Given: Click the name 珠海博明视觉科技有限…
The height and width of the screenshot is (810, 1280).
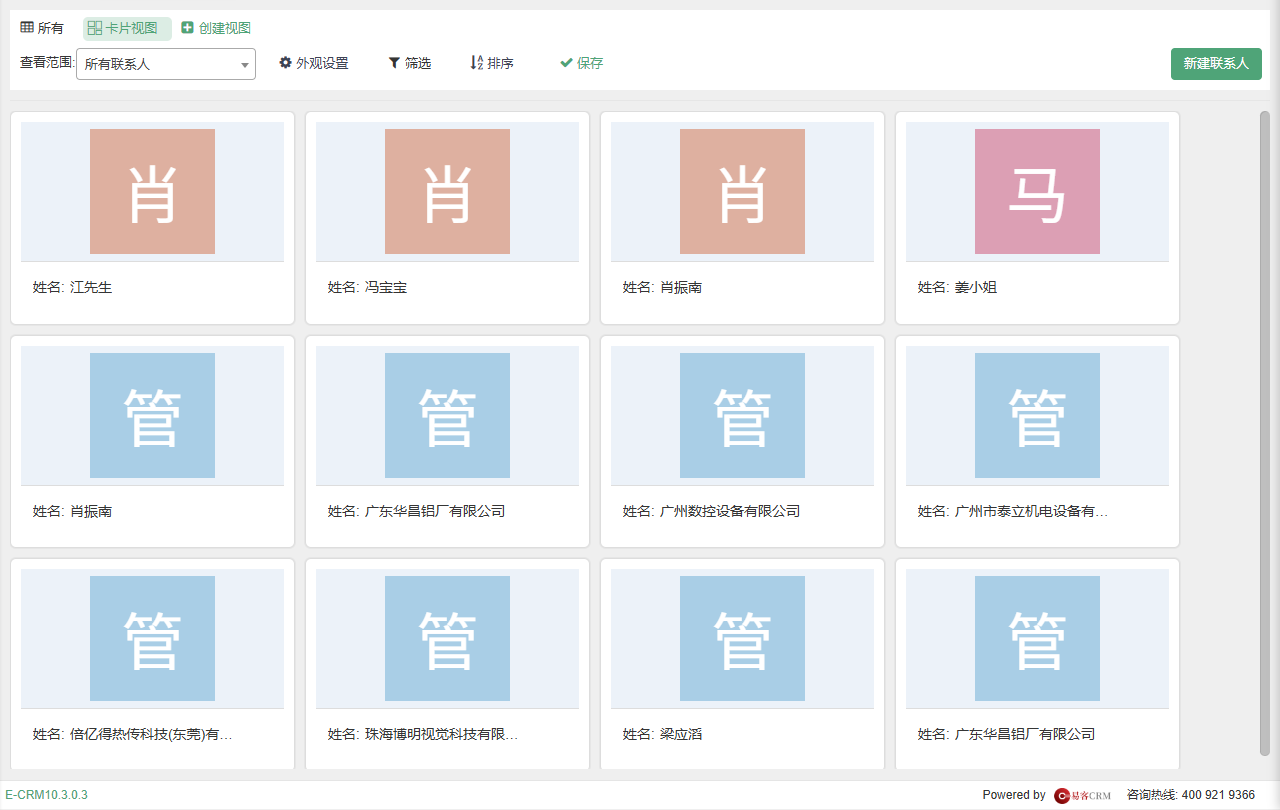Looking at the screenshot, I should coord(441,734).
